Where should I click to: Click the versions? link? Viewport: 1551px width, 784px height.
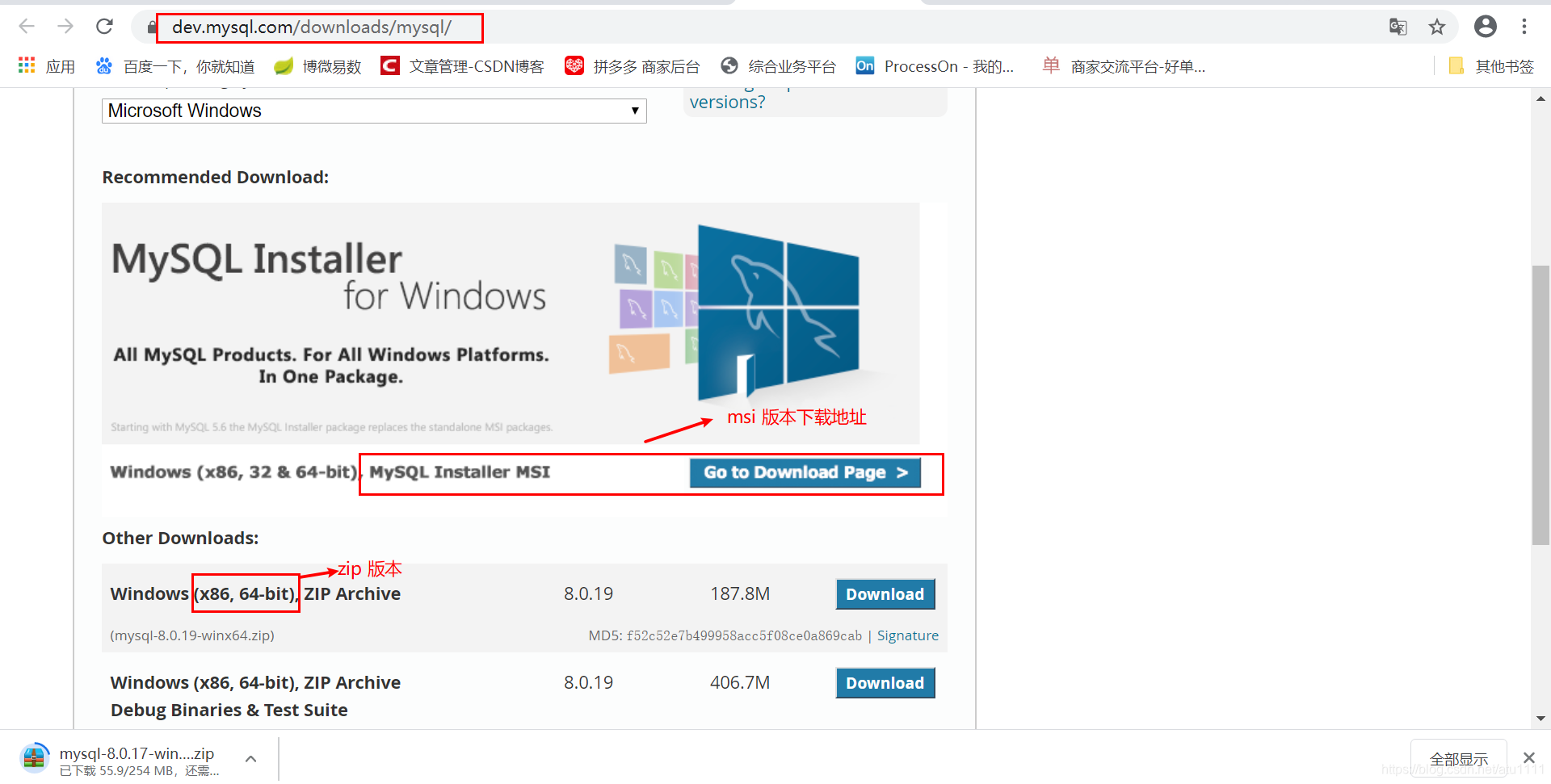[x=727, y=103]
